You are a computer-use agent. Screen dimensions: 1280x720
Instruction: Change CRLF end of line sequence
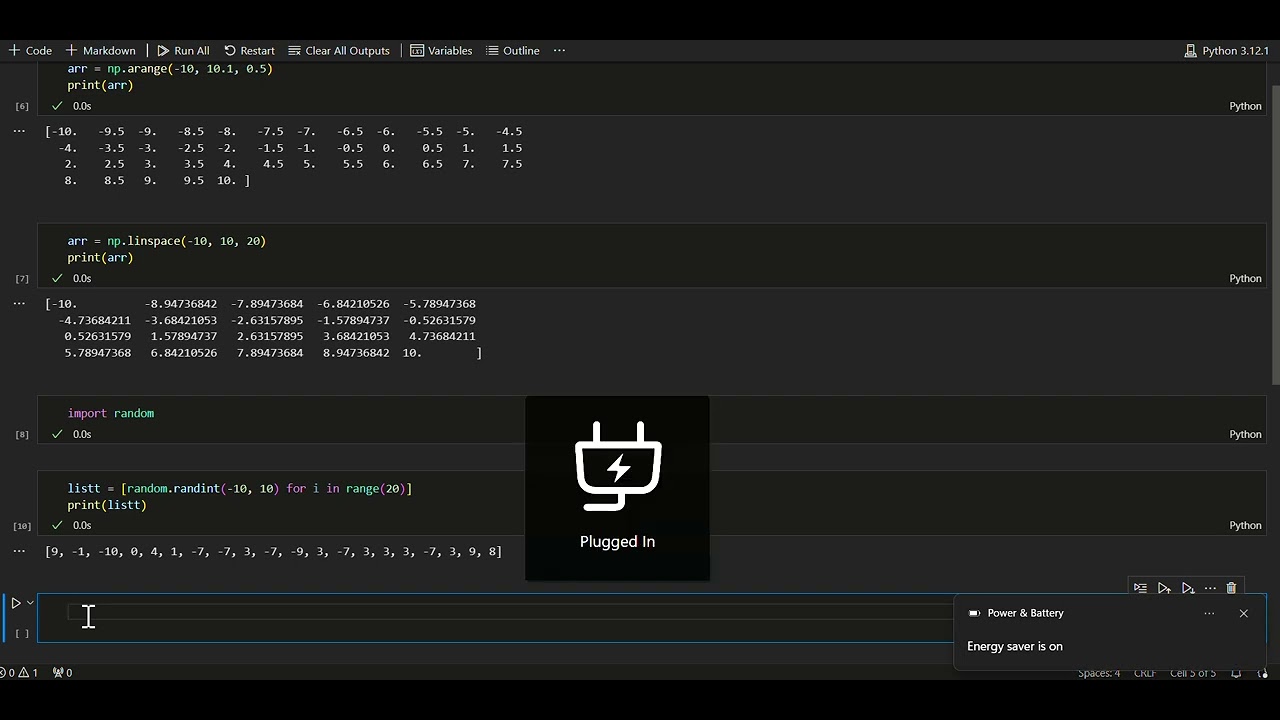[x=1145, y=673]
